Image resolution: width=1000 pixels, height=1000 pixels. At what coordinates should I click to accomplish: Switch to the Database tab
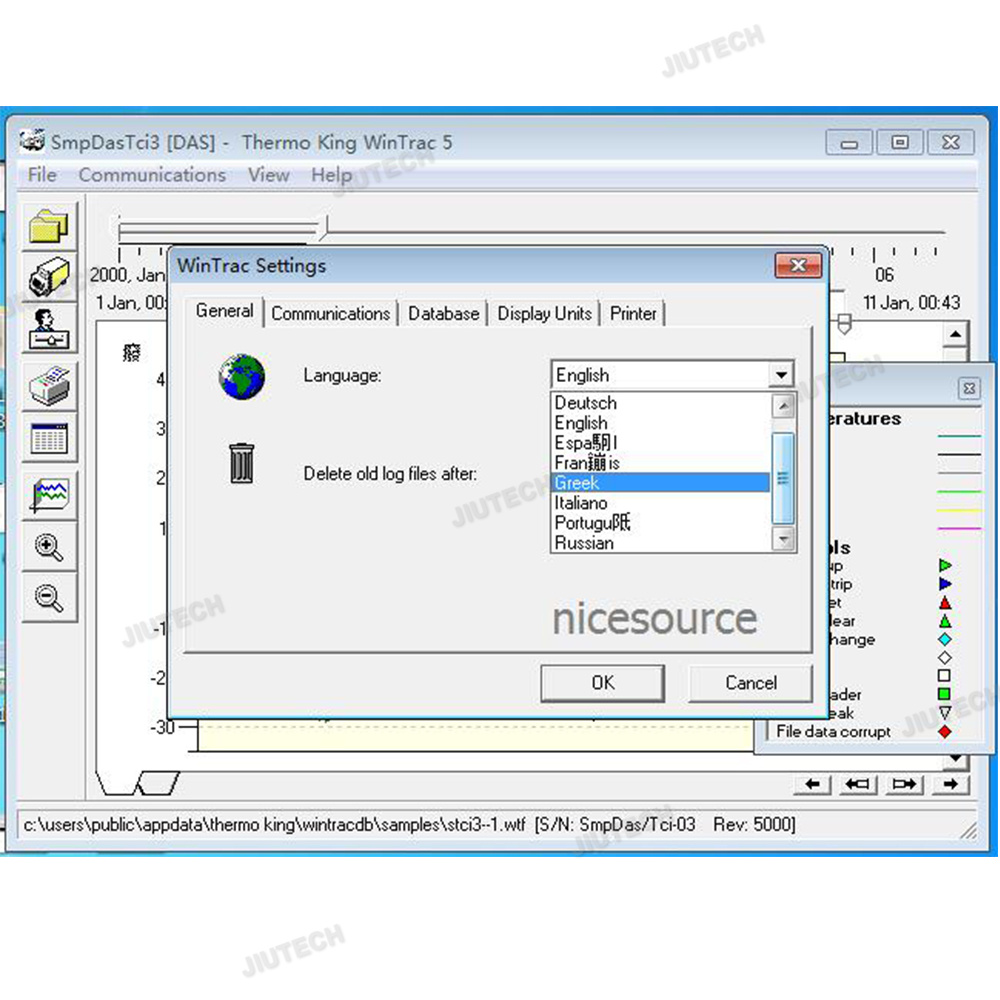(443, 314)
